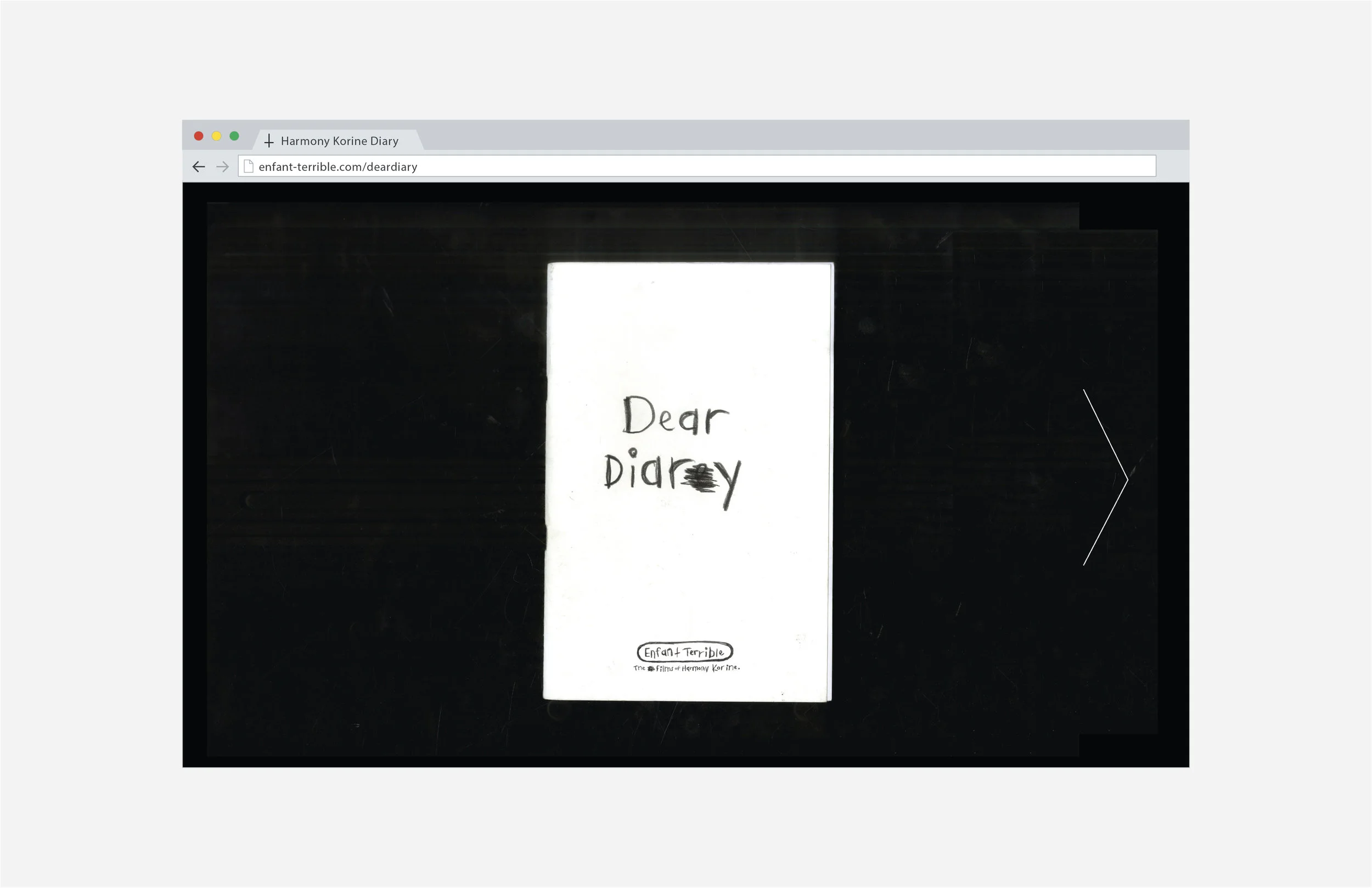Click the next page chevron arrow

coord(1106,477)
